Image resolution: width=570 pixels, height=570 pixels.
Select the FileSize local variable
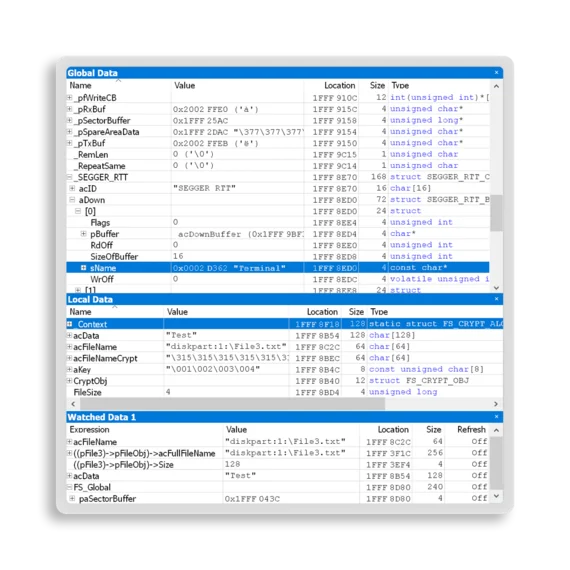(285, 392)
